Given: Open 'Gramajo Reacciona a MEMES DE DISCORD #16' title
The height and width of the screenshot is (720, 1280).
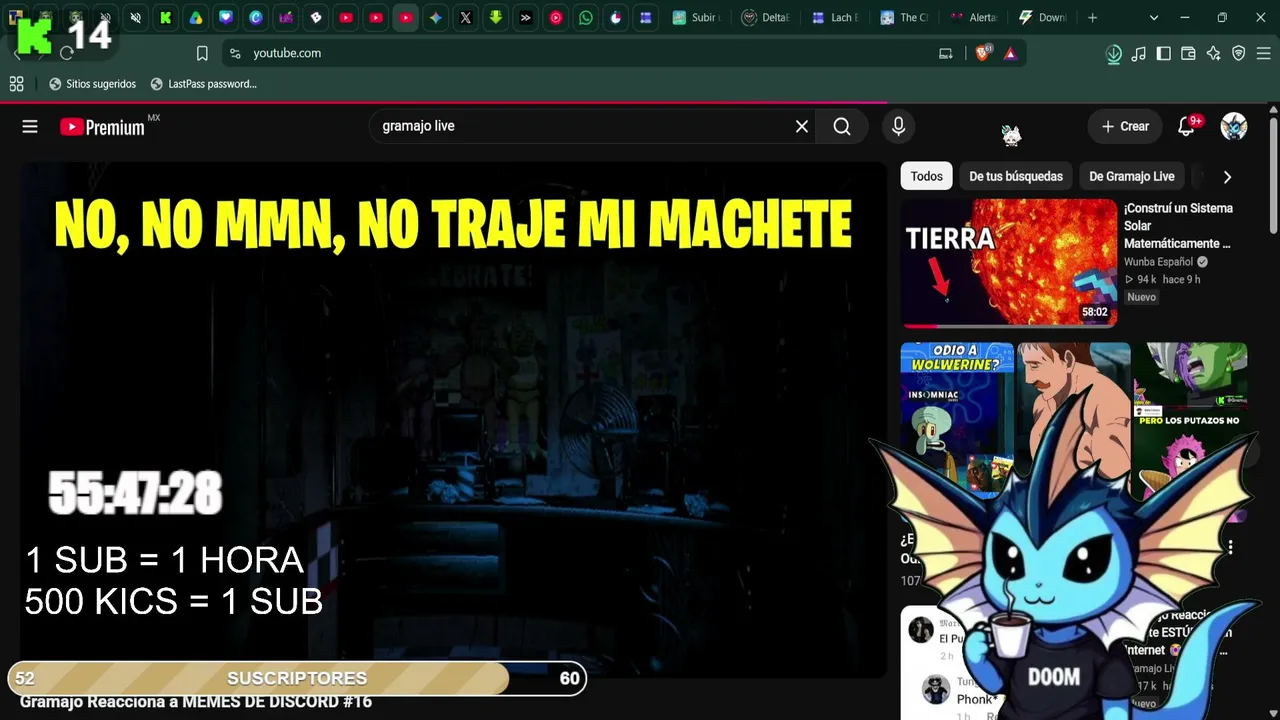Looking at the screenshot, I should click(196, 702).
